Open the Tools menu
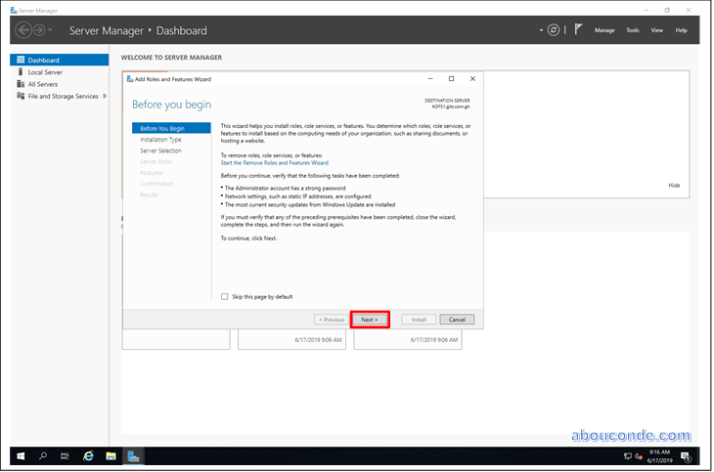 pos(632,31)
